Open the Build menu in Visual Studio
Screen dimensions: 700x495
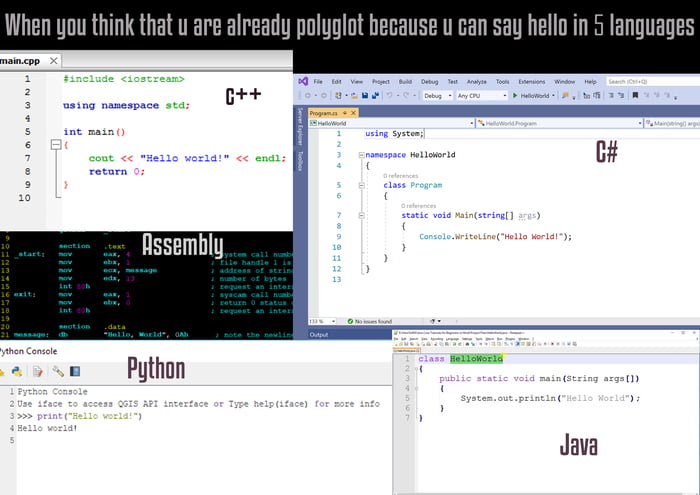click(x=405, y=81)
